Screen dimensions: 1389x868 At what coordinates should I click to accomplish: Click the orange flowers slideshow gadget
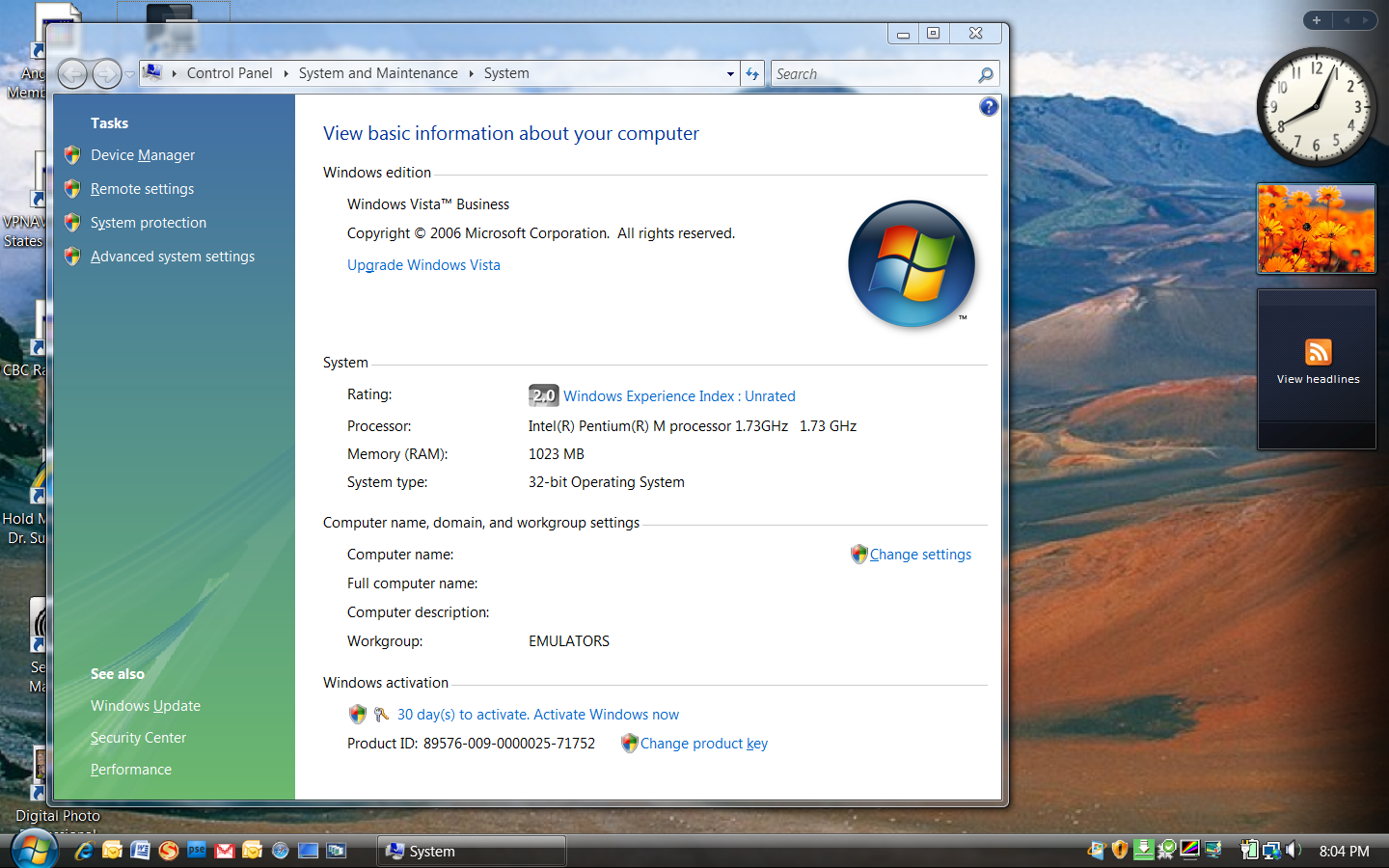[1317, 229]
